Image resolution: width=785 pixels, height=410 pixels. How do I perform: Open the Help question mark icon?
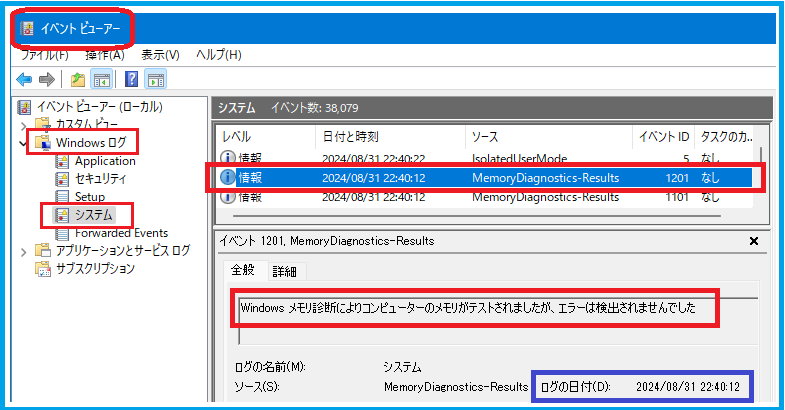pyautogui.click(x=131, y=79)
